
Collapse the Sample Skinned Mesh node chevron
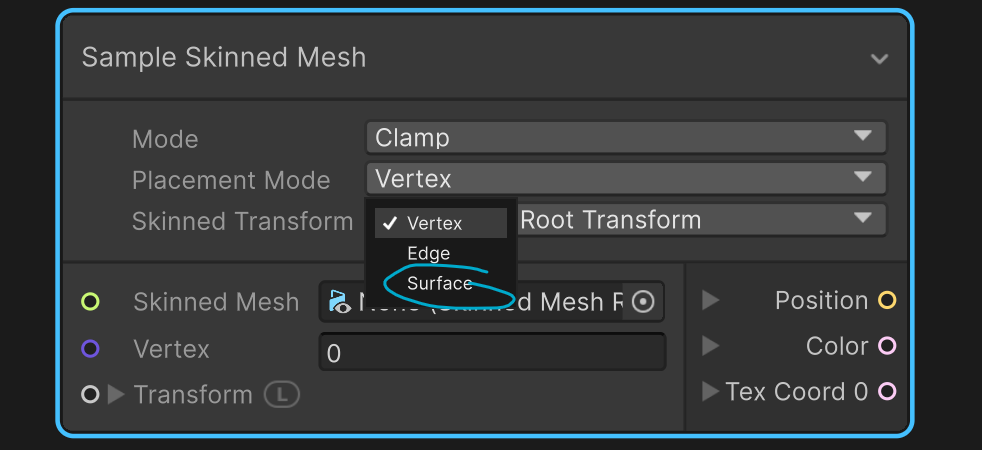click(879, 59)
